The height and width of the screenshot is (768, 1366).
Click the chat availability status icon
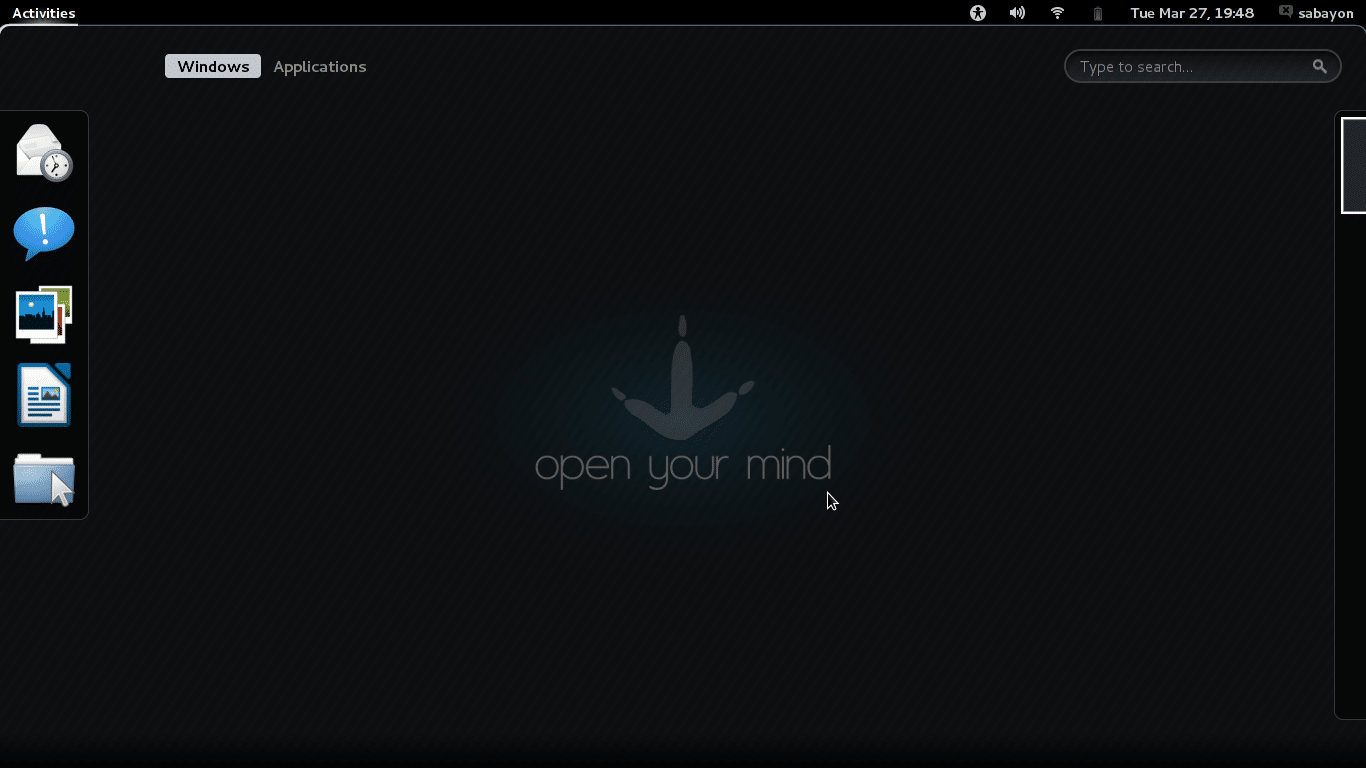coord(1286,12)
